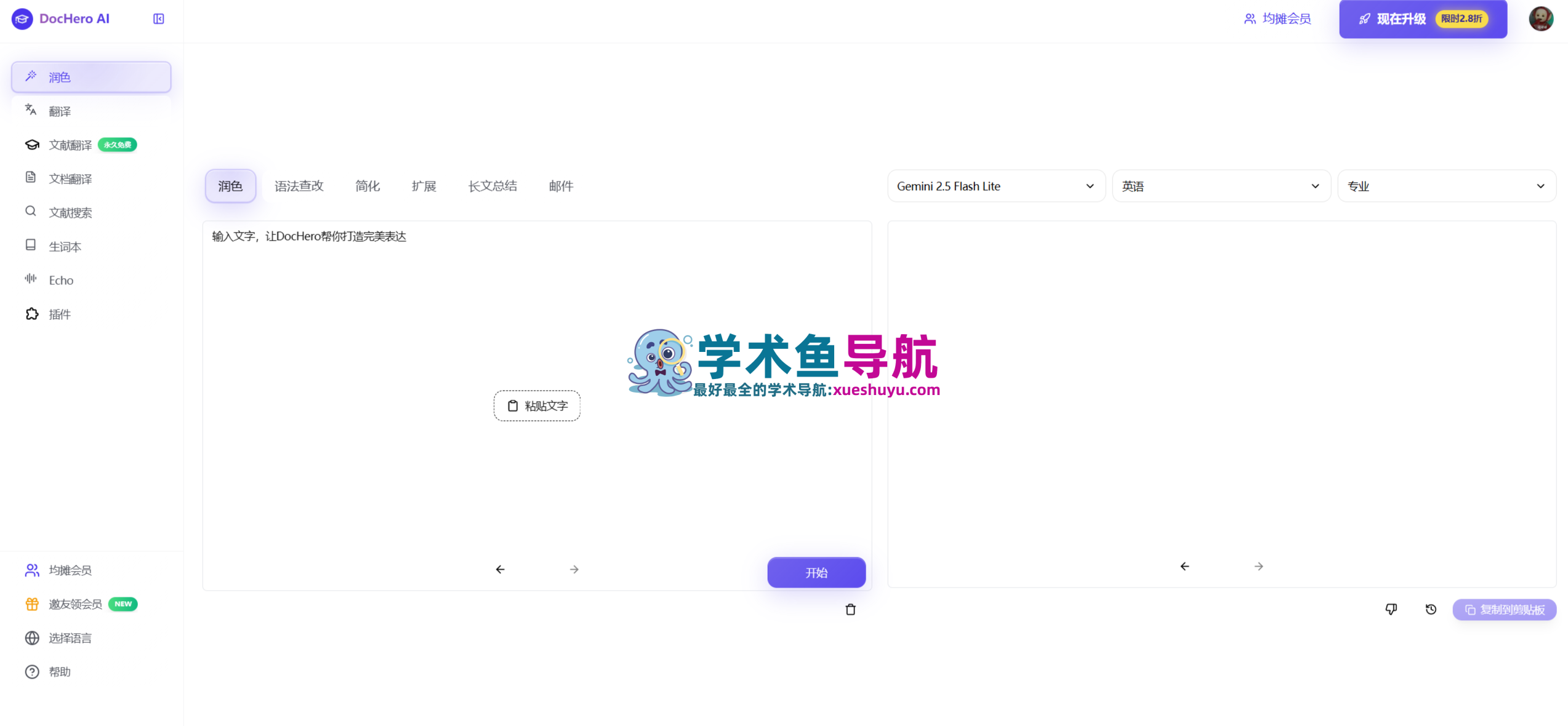Open 文献翻译 in the sidebar

91,145
